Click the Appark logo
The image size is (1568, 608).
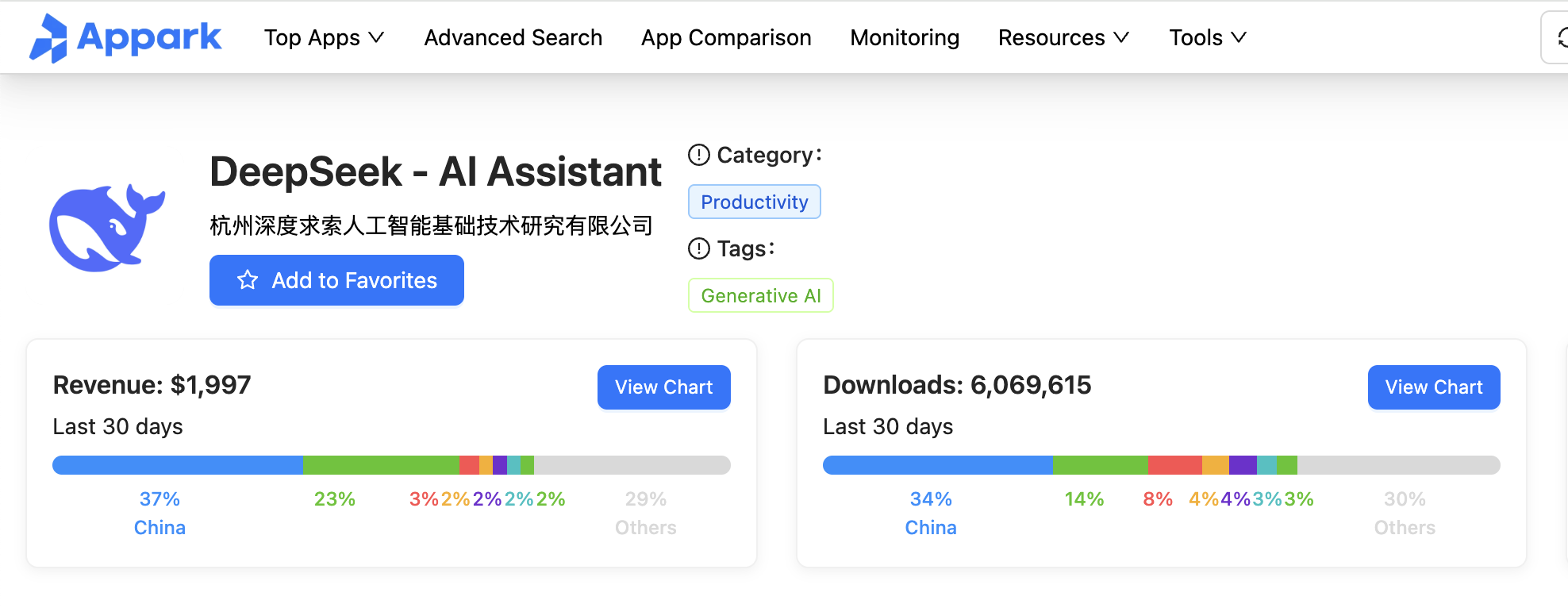click(x=125, y=37)
